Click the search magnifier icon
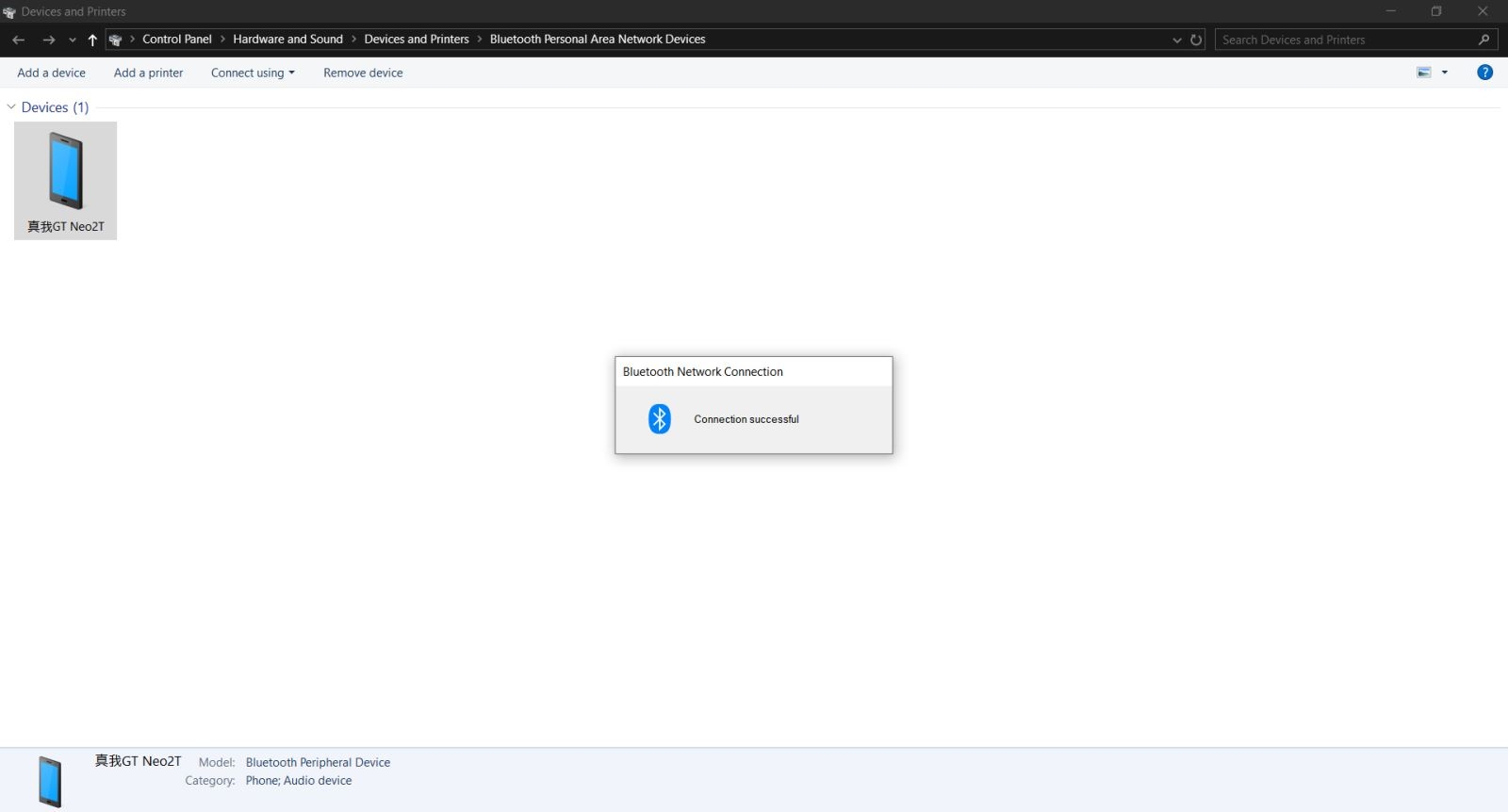This screenshot has height=812, width=1508. [1483, 40]
